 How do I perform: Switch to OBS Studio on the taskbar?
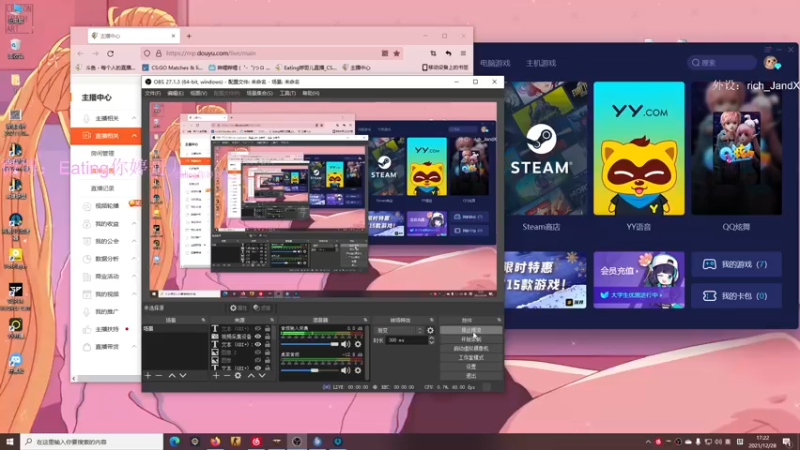coord(297,441)
